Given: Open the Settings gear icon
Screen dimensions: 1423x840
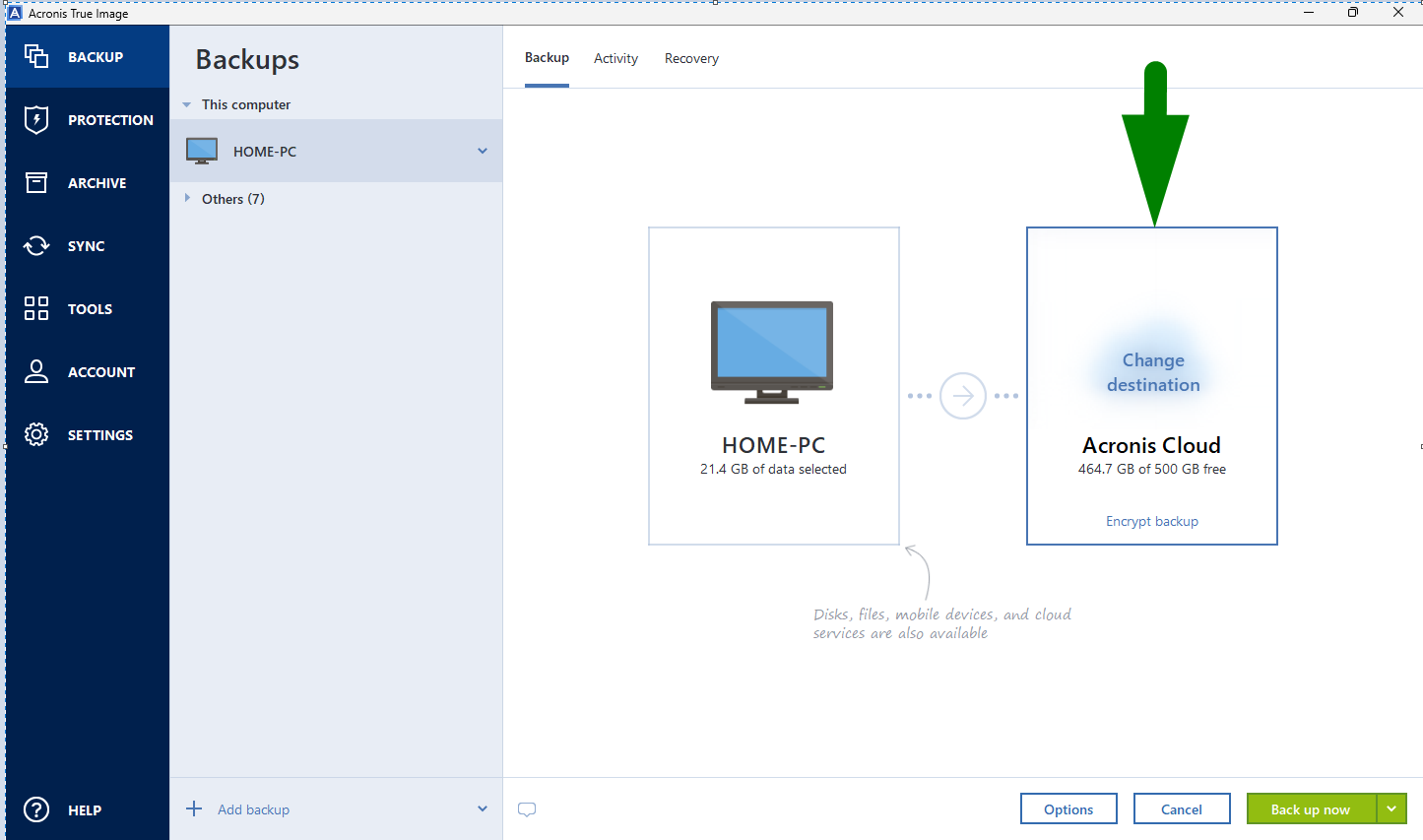Looking at the screenshot, I should (35, 434).
